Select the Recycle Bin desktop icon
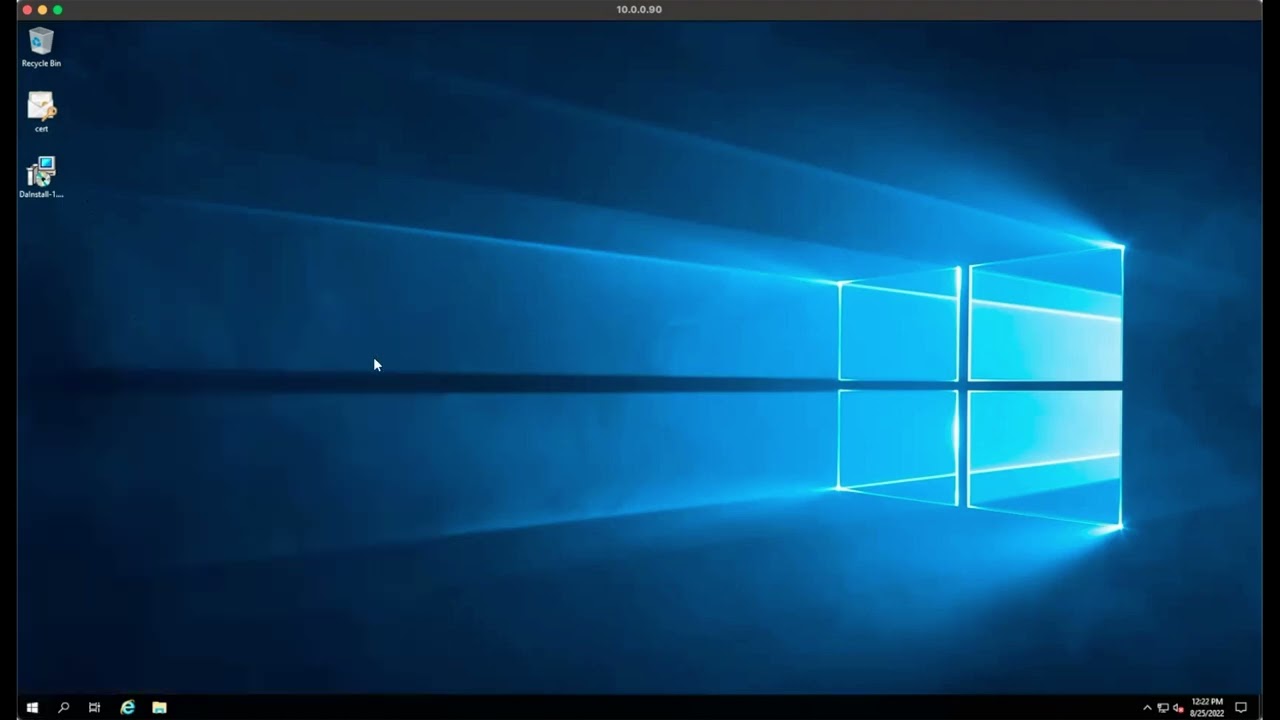1280x720 pixels. click(41, 47)
